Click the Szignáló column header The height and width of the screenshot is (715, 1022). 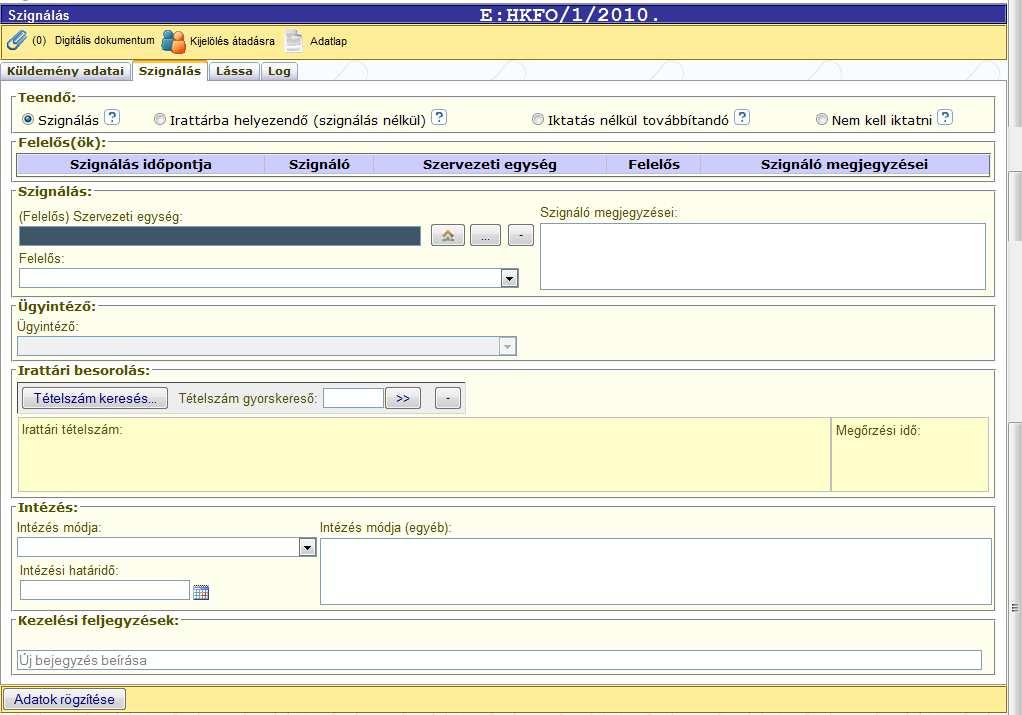click(319, 165)
